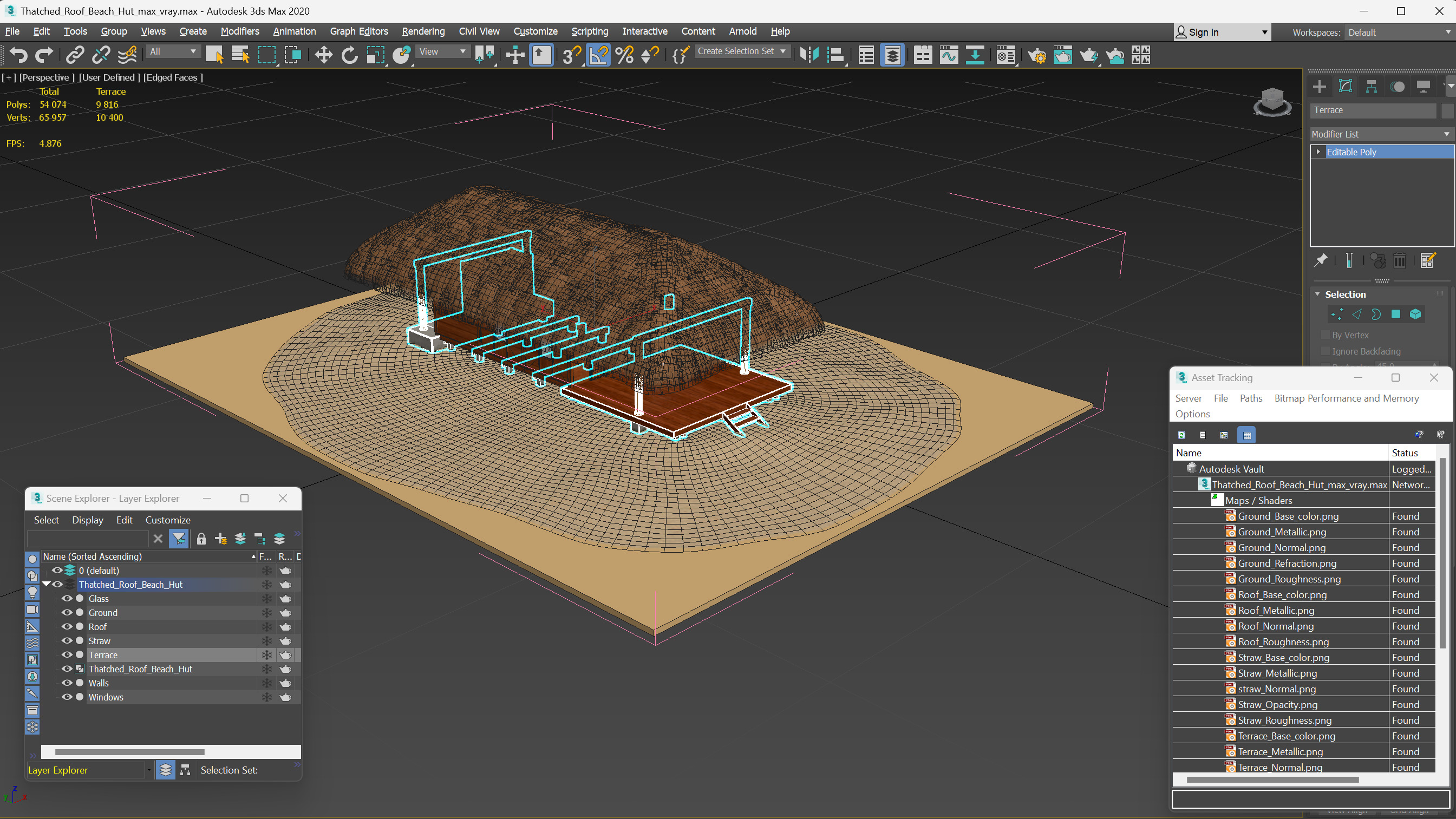Click the Asset Tracking horizontal scrollbar
The width and height of the screenshot is (1456, 819).
[1272, 780]
